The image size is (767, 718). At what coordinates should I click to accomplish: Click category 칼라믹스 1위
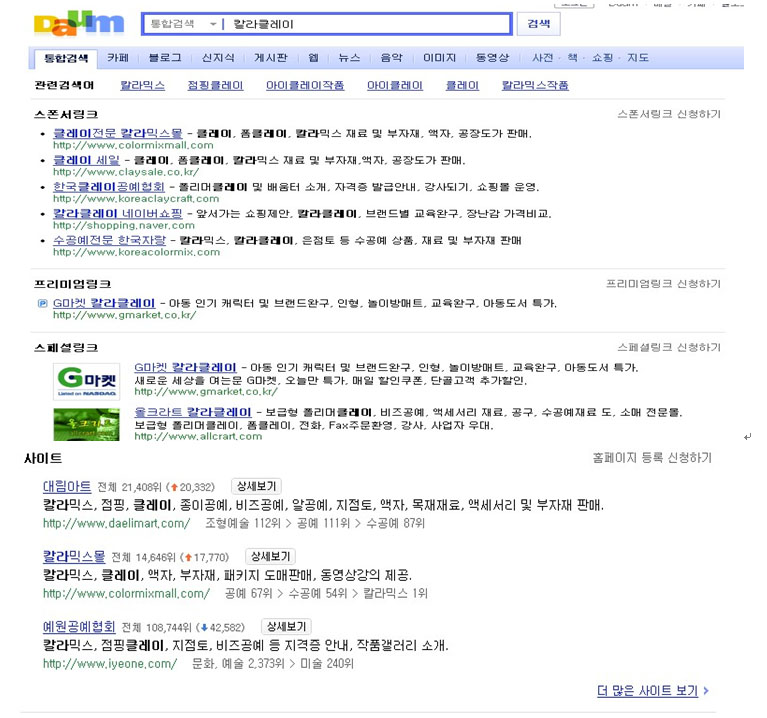tap(395, 593)
